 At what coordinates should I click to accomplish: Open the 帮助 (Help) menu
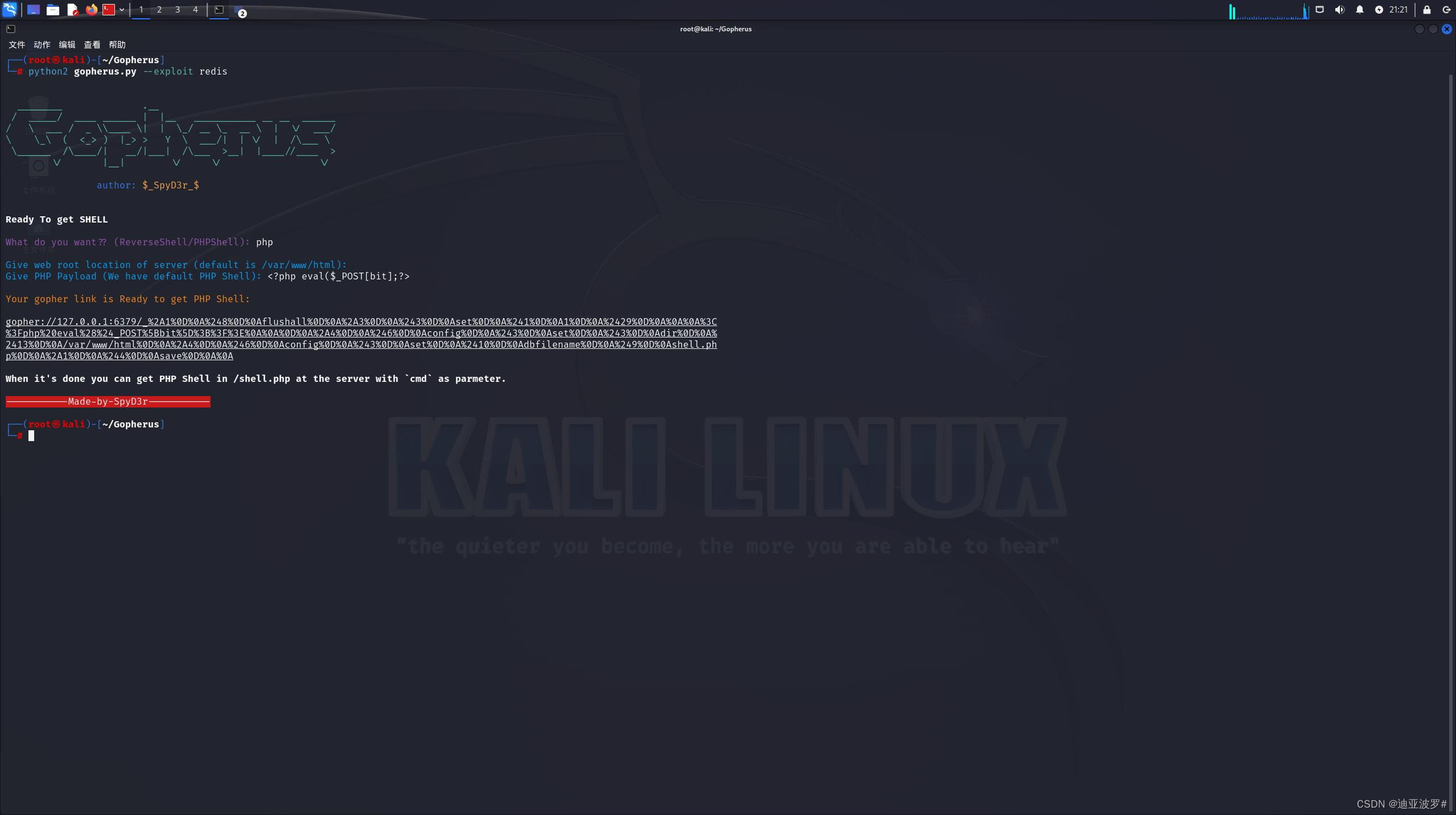[x=117, y=45]
